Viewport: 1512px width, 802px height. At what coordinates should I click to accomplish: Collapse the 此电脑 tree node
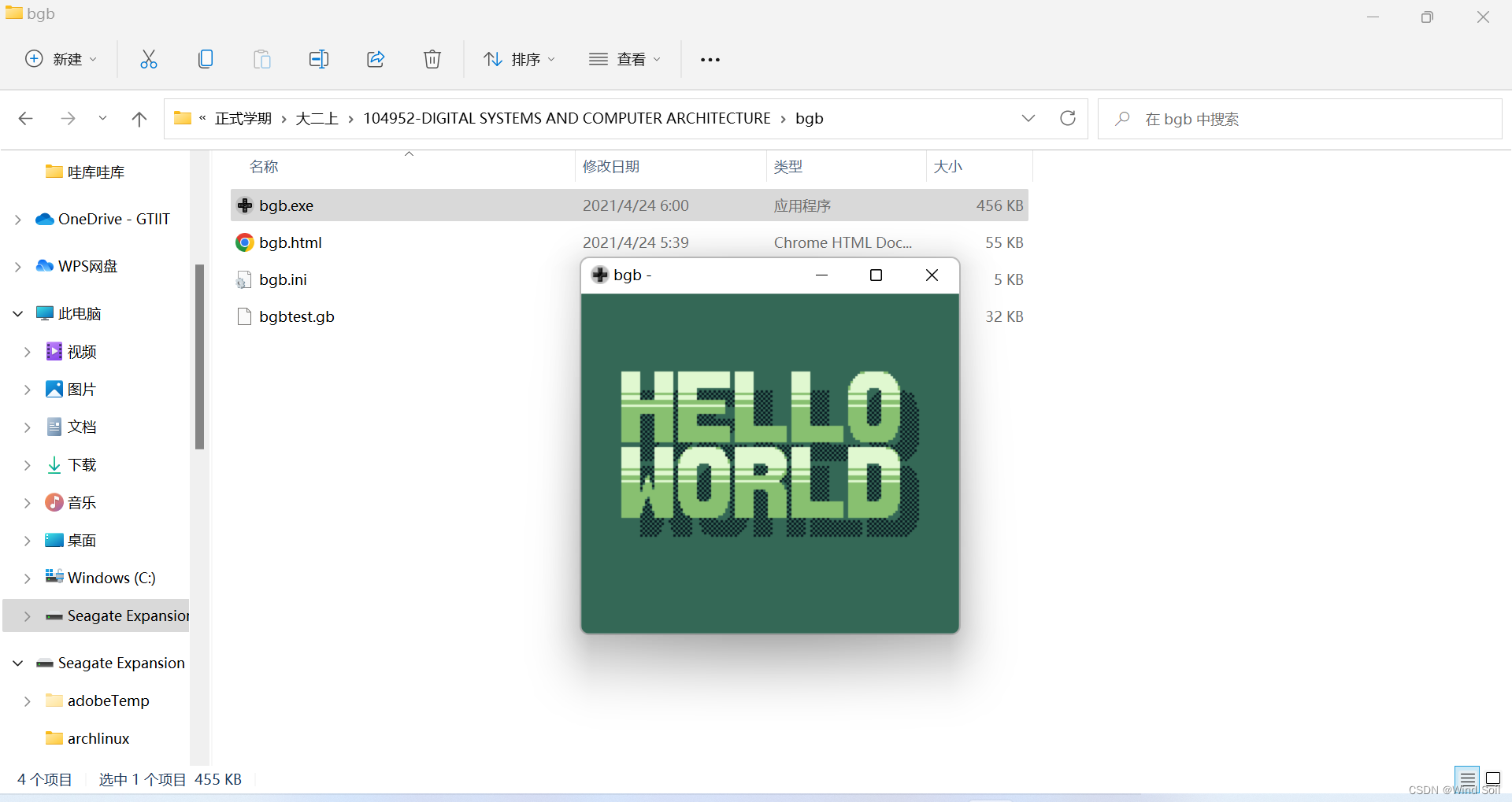(x=17, y=313)
